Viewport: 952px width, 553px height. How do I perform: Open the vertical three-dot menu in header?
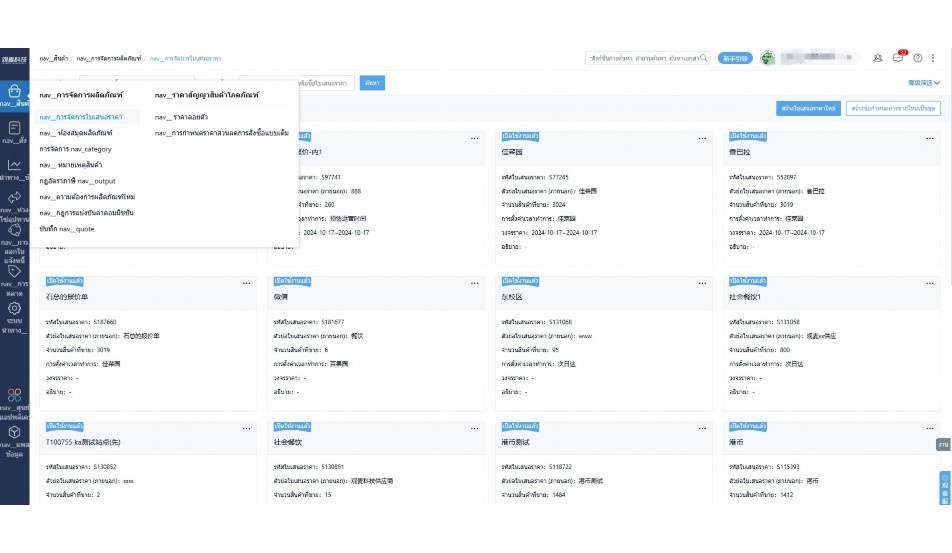click(x=934, y=58)
